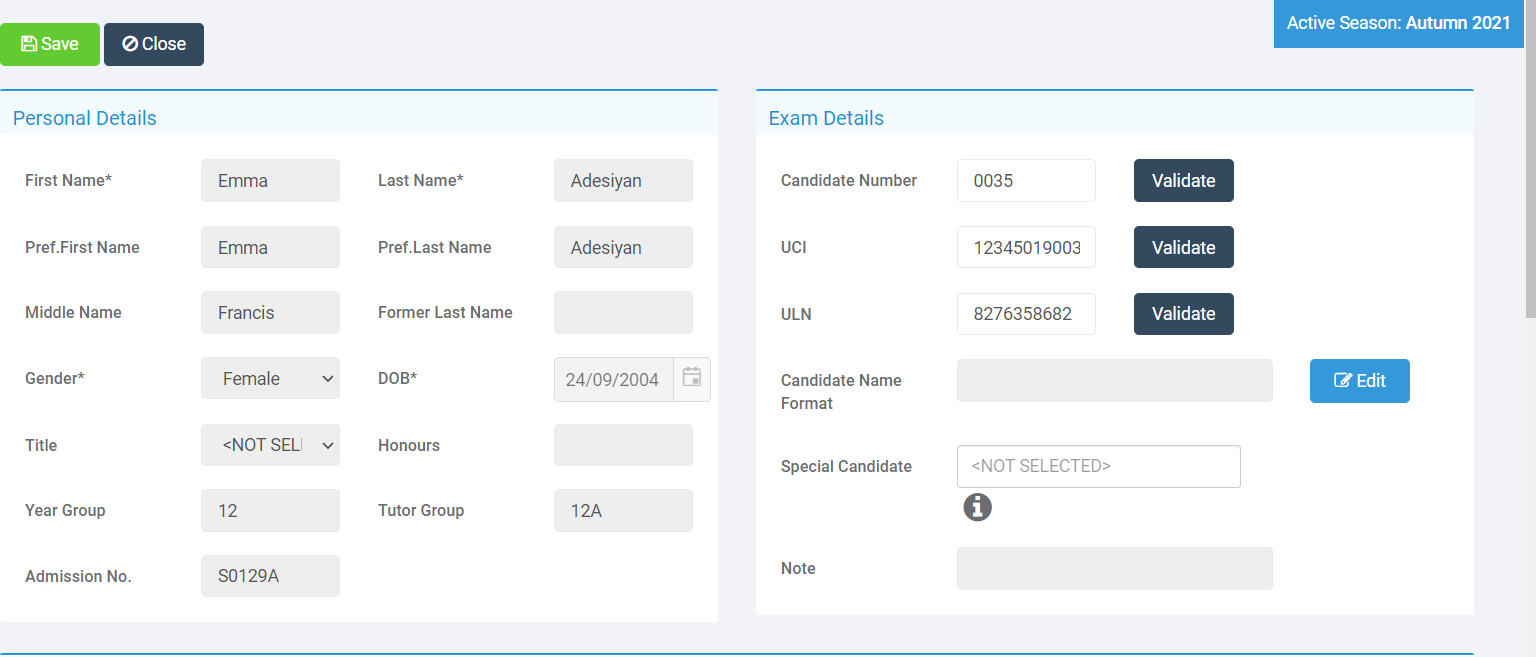This screenshot has width=1536, height=657.
Task: Click the Note input field
Action: (x=1114, y=568)
